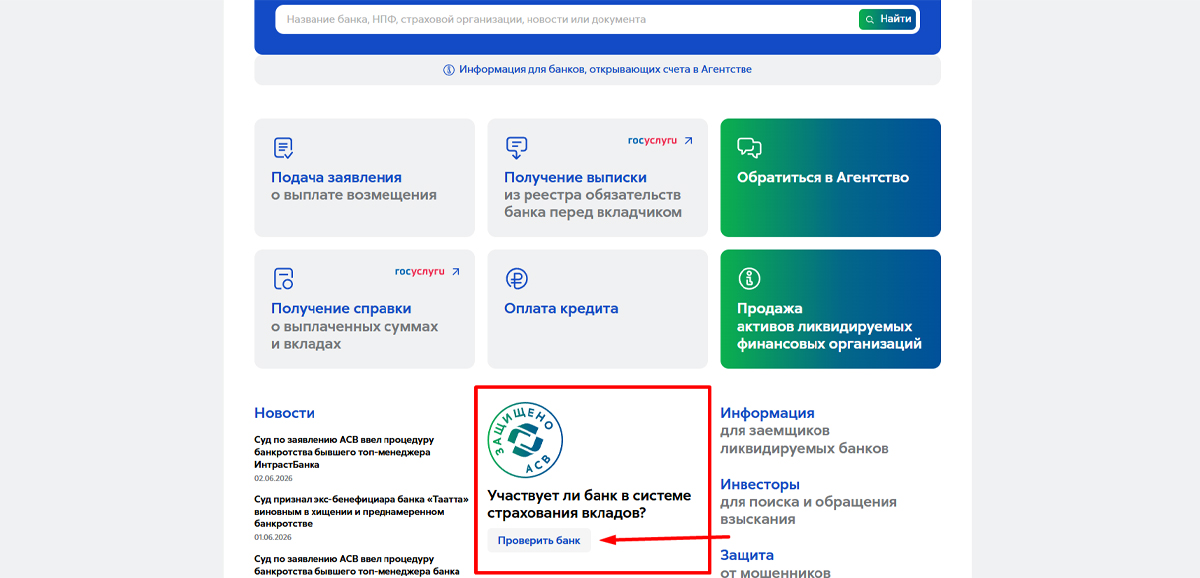Click the external arrow icon in Получение выписки card
Screen dimensions: 1200x578
click(x=688, y=141)
